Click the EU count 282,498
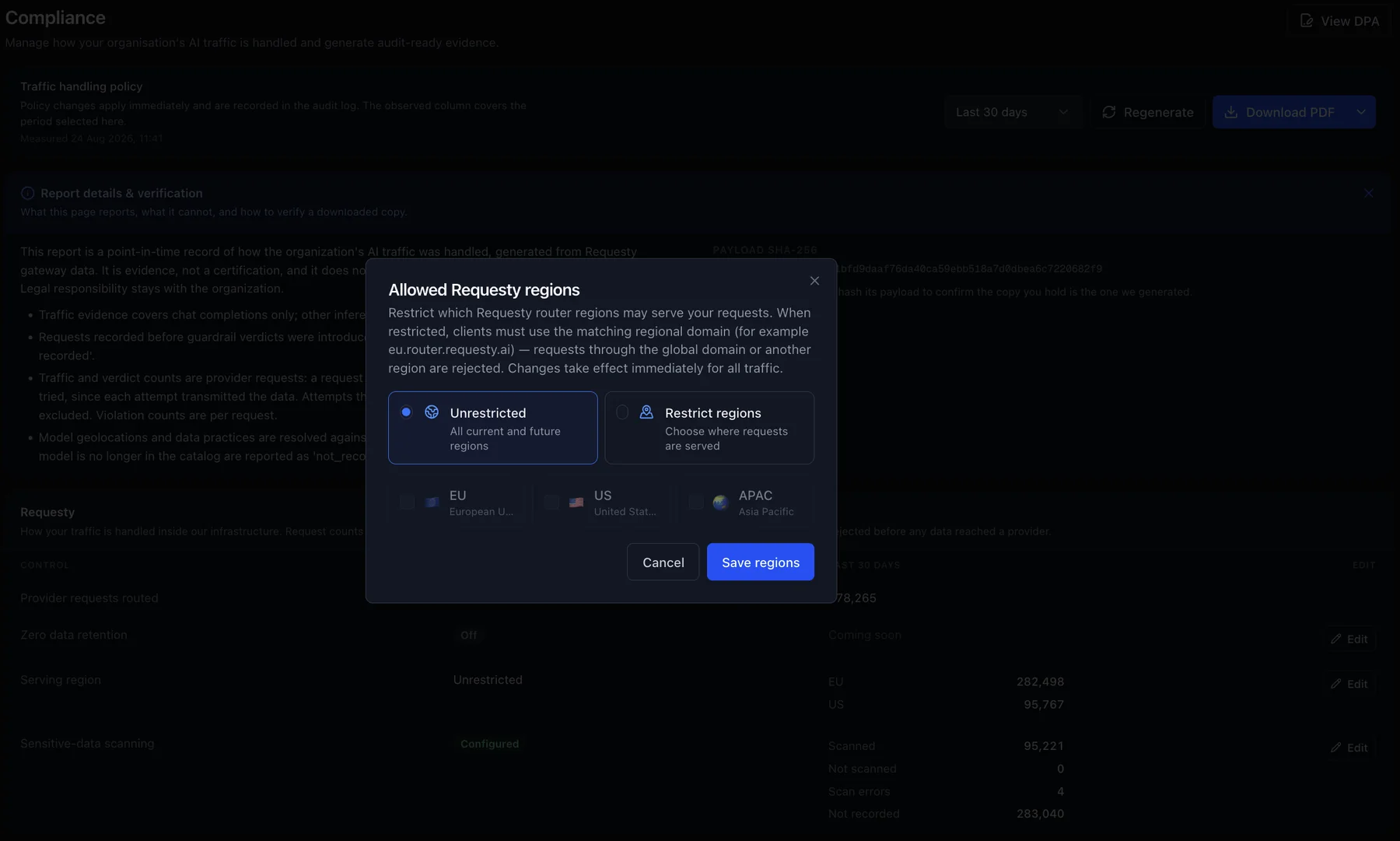Screen dimensions: 1400x841 point(1040,682)
